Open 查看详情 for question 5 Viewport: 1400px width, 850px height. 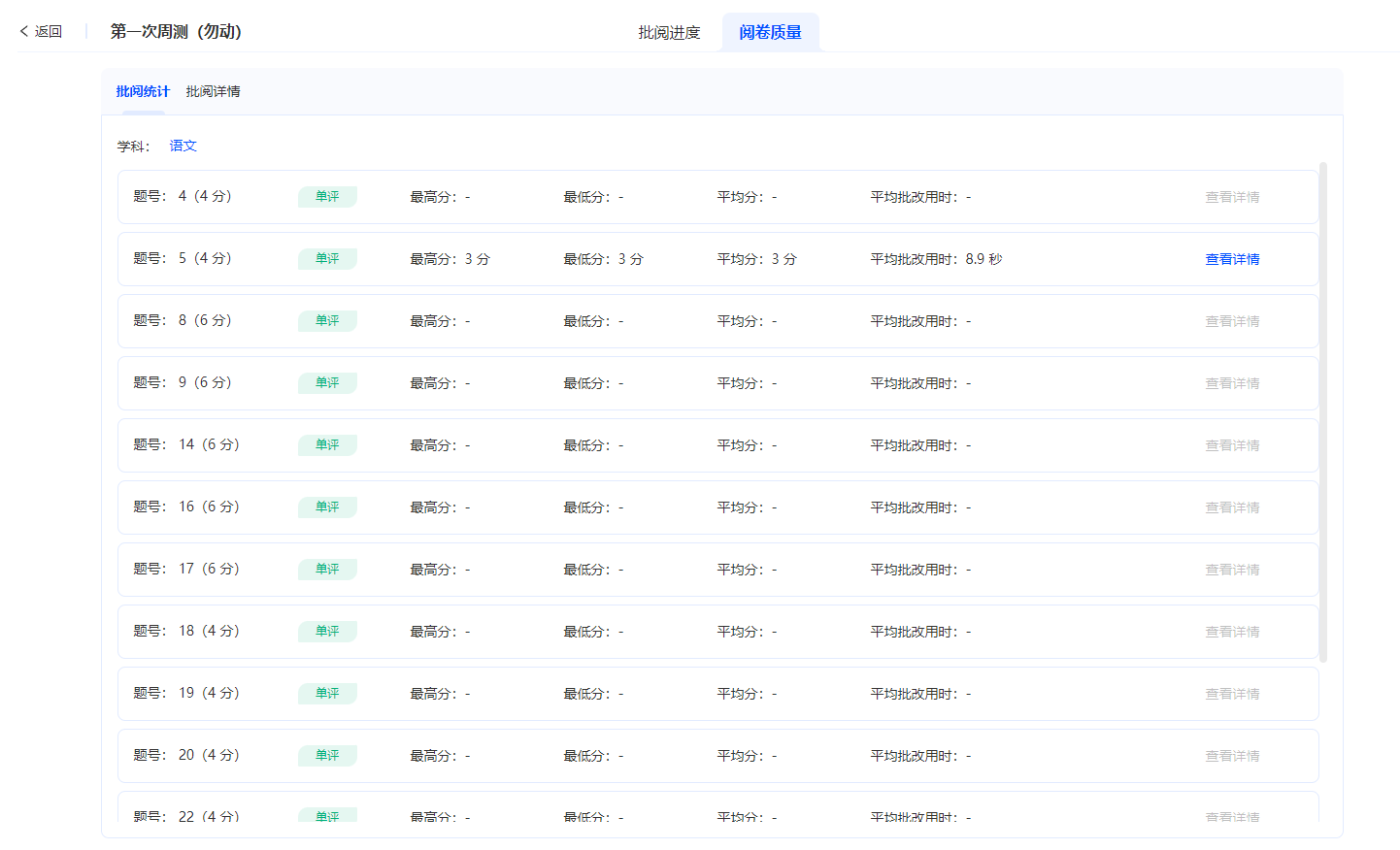[1232, 259]
